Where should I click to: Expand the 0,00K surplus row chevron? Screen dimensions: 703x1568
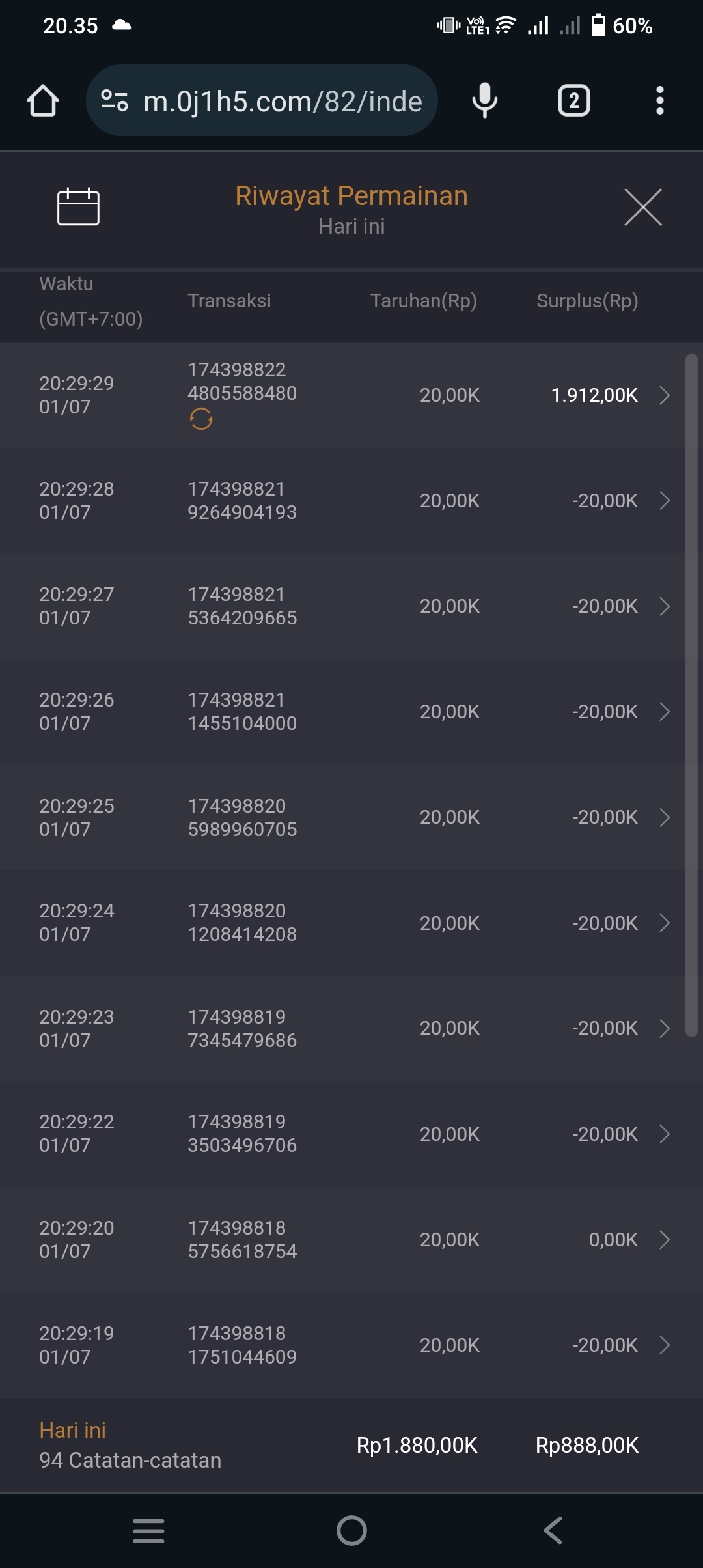664,1240
